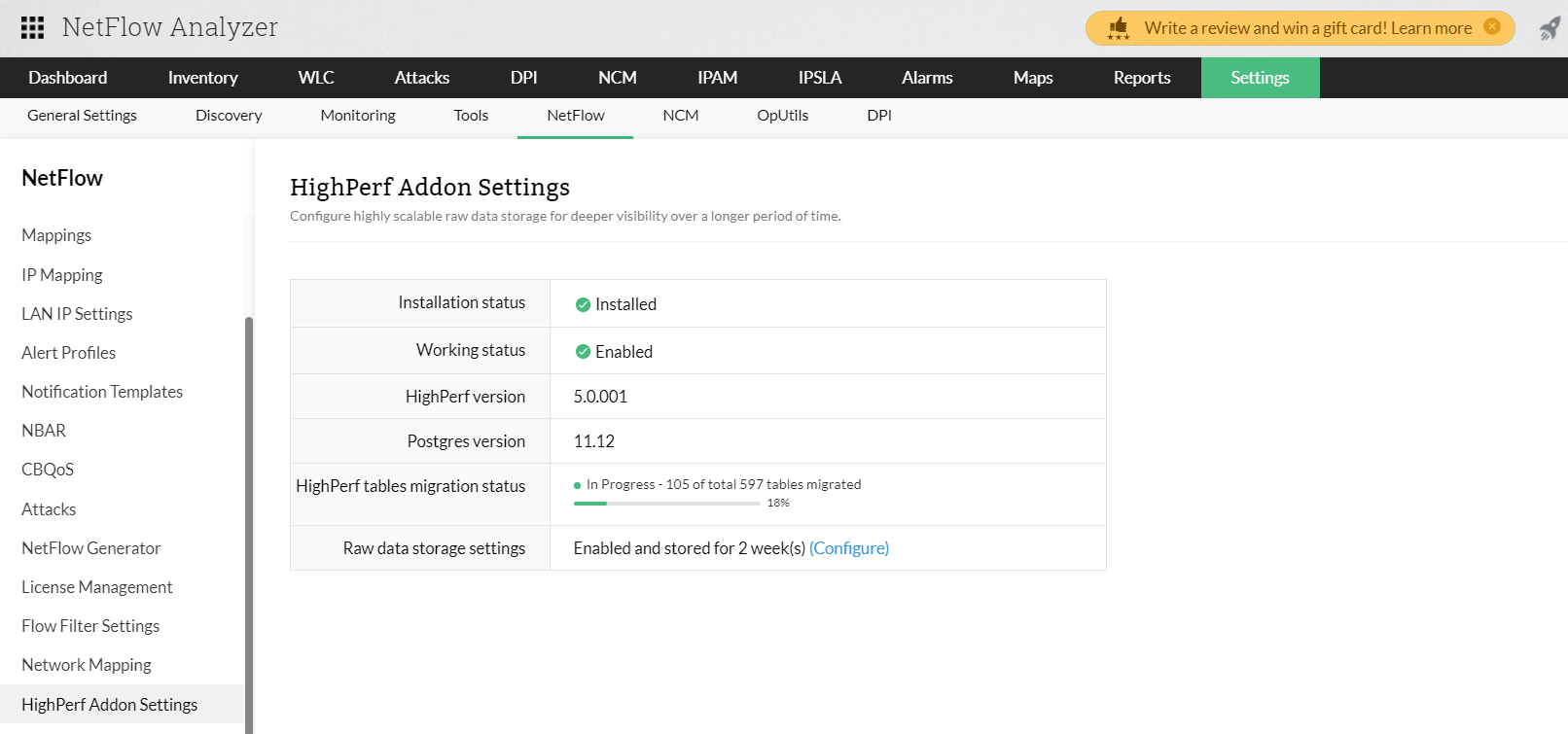Open DPI in the settings submenu
The image size is (1568, 734).
pos(879,116)
